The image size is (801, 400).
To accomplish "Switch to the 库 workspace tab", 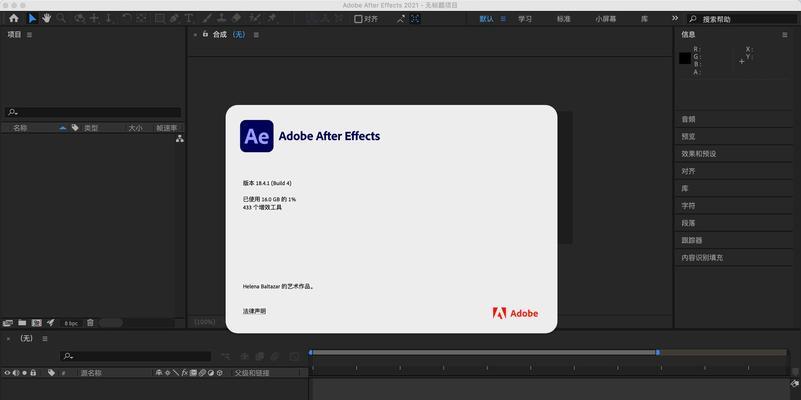I will pos(645,19).
